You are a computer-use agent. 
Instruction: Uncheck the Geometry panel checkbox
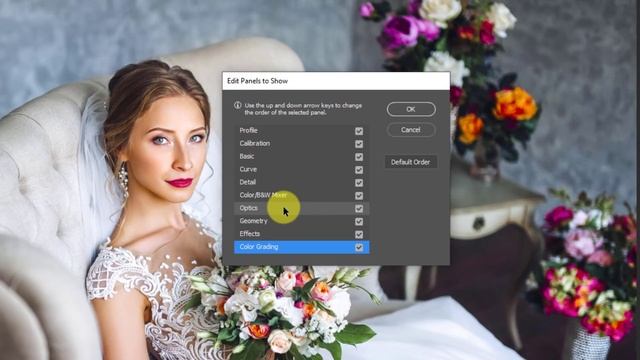pos(359,222)
